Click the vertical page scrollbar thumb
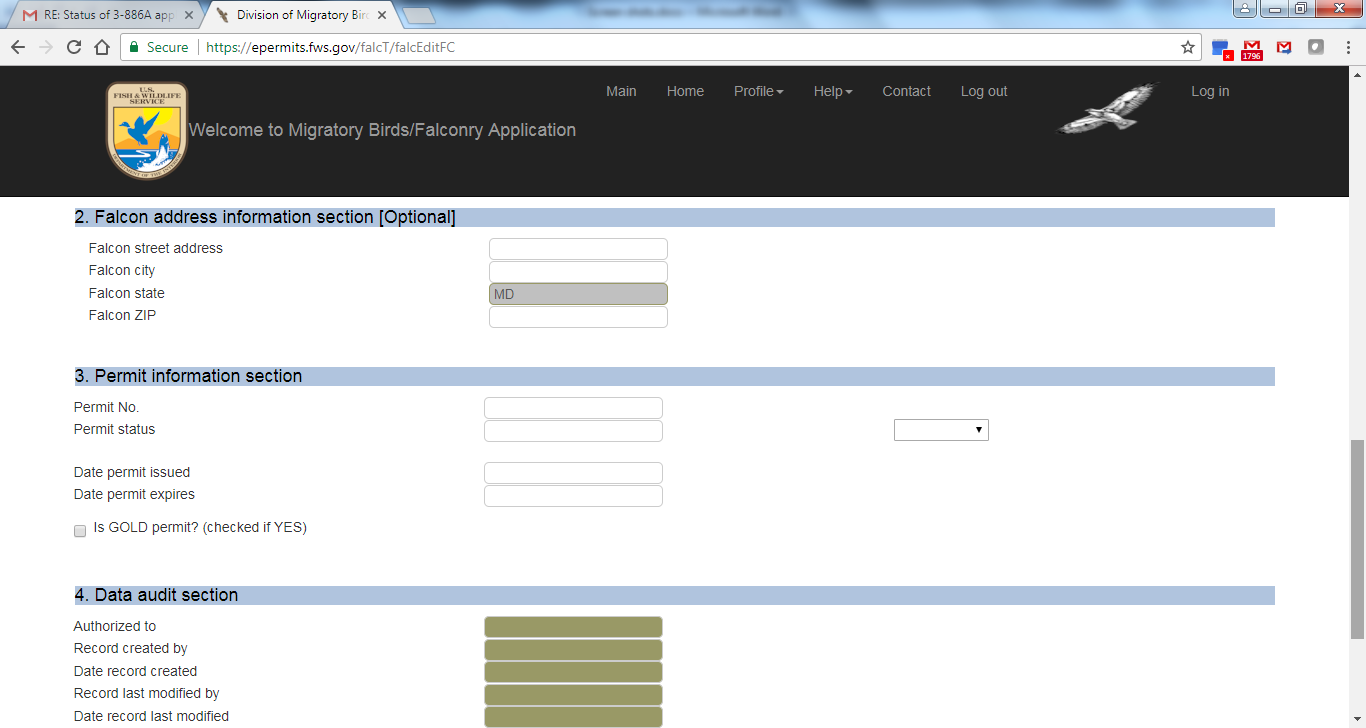The image size is (1366, 728). tap(1357, 538)
